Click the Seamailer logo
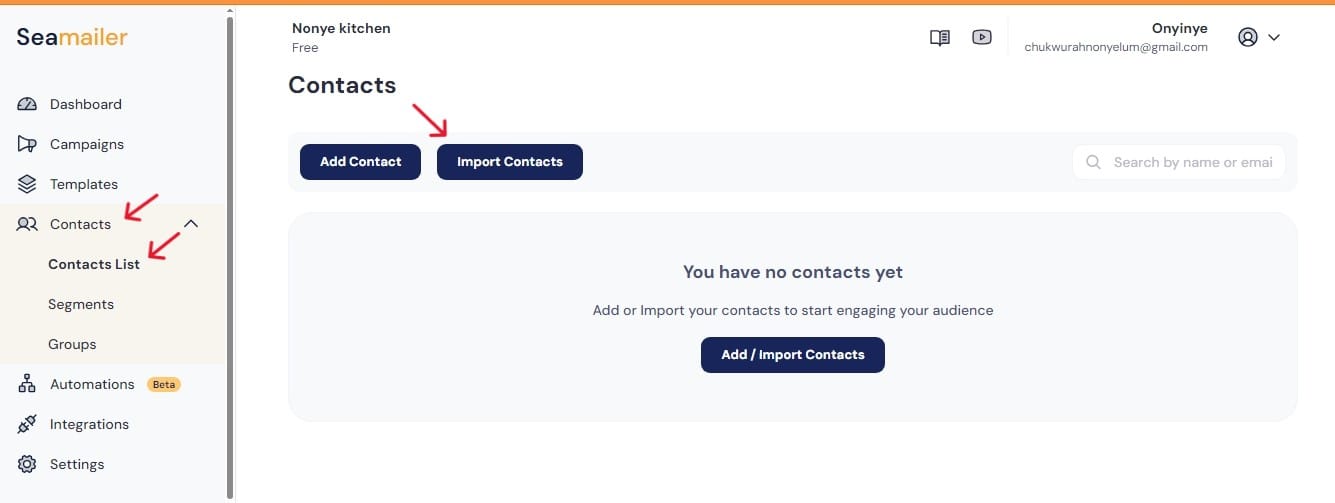The height and width of the screenshot is (503, 1335). [x=72, y=38]
